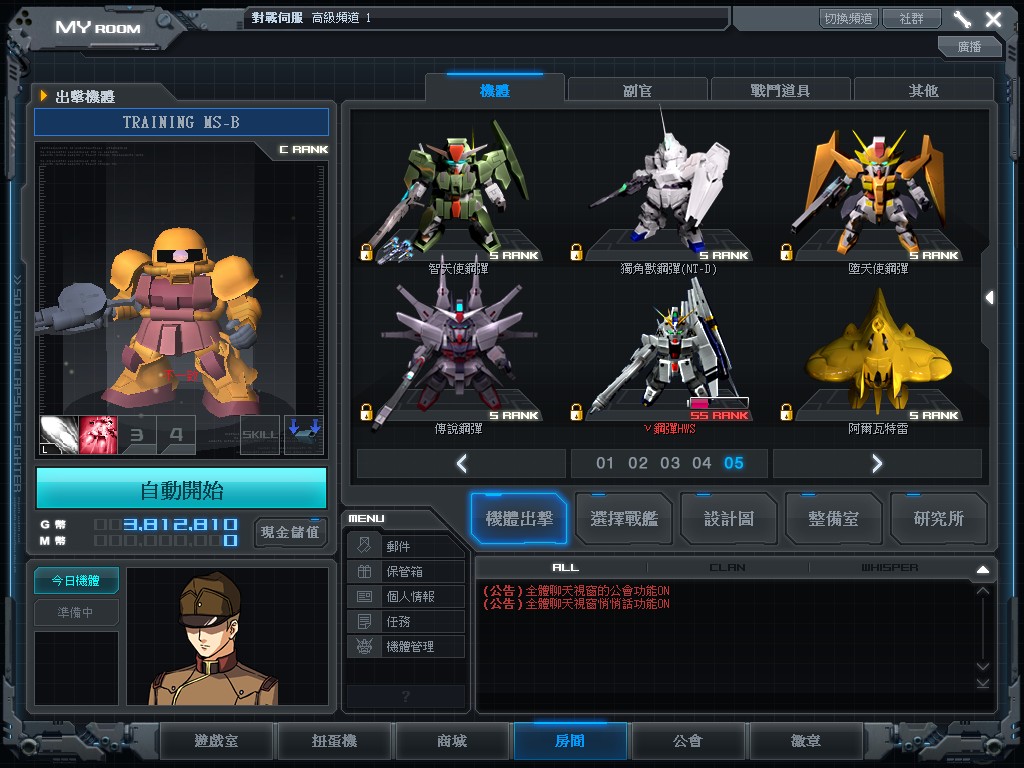Switch to mech page 01
This screenshot has height=768, width=1024.
(x=605, y=463)
